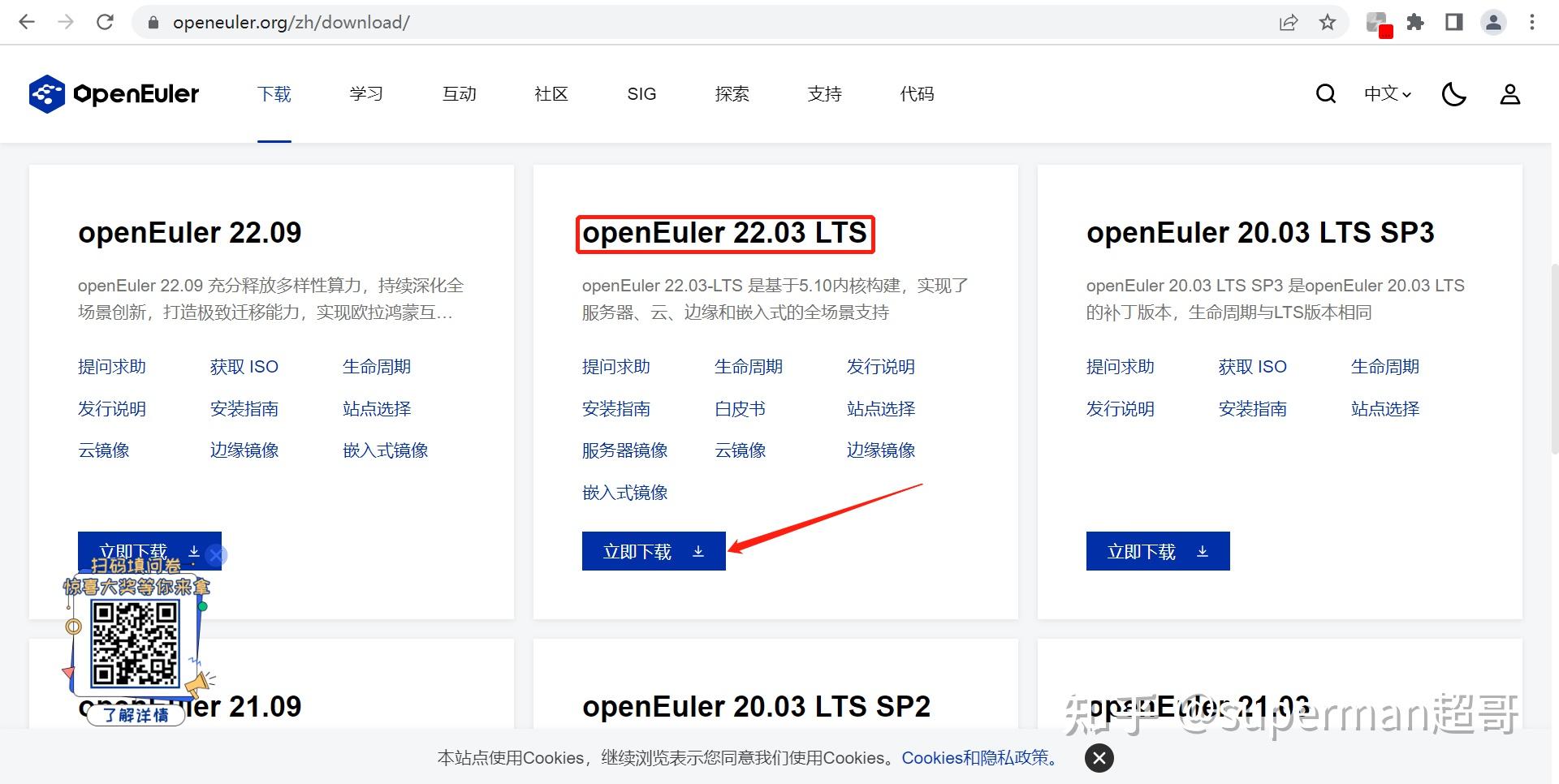Click the share icon near address bar

pyautogui.click(x=1289, y=22)
